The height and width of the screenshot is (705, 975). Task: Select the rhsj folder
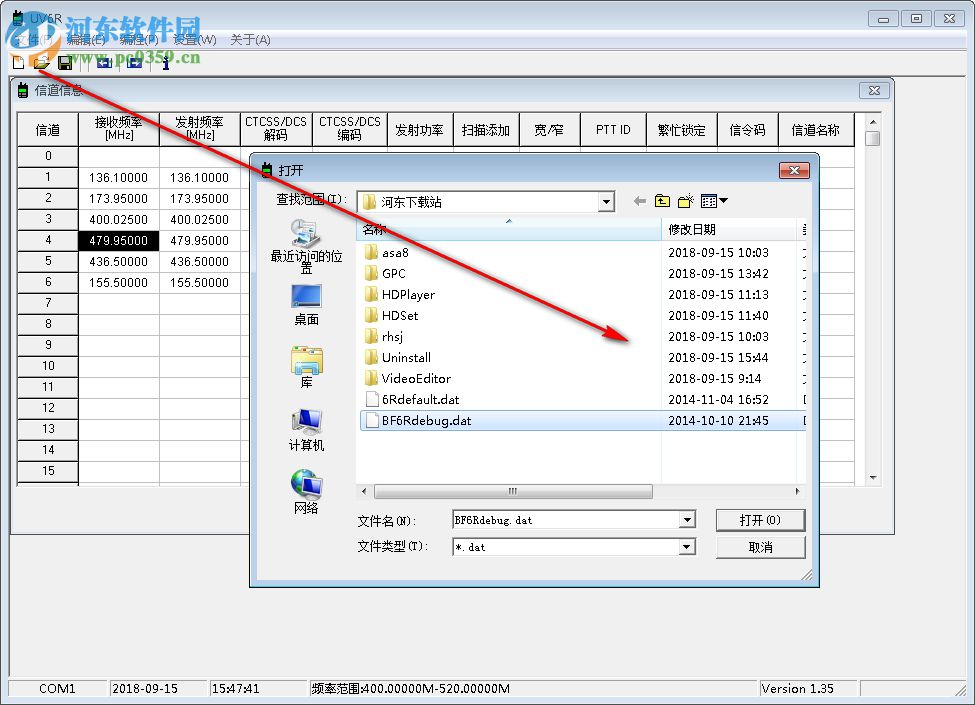[x=384, y=336]
